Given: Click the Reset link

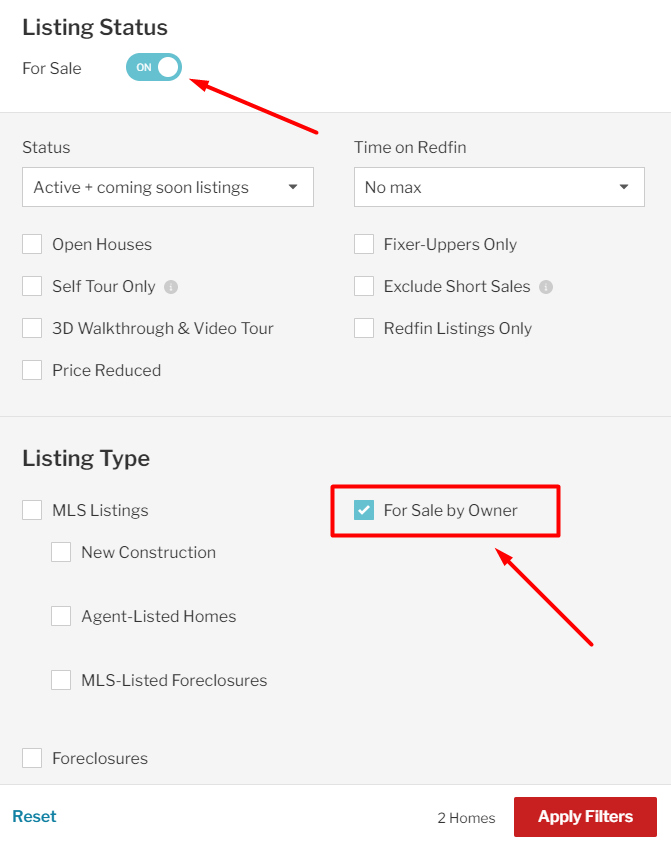Looking at the screenshot, I should pyautogui.click(x=34, y=816).
